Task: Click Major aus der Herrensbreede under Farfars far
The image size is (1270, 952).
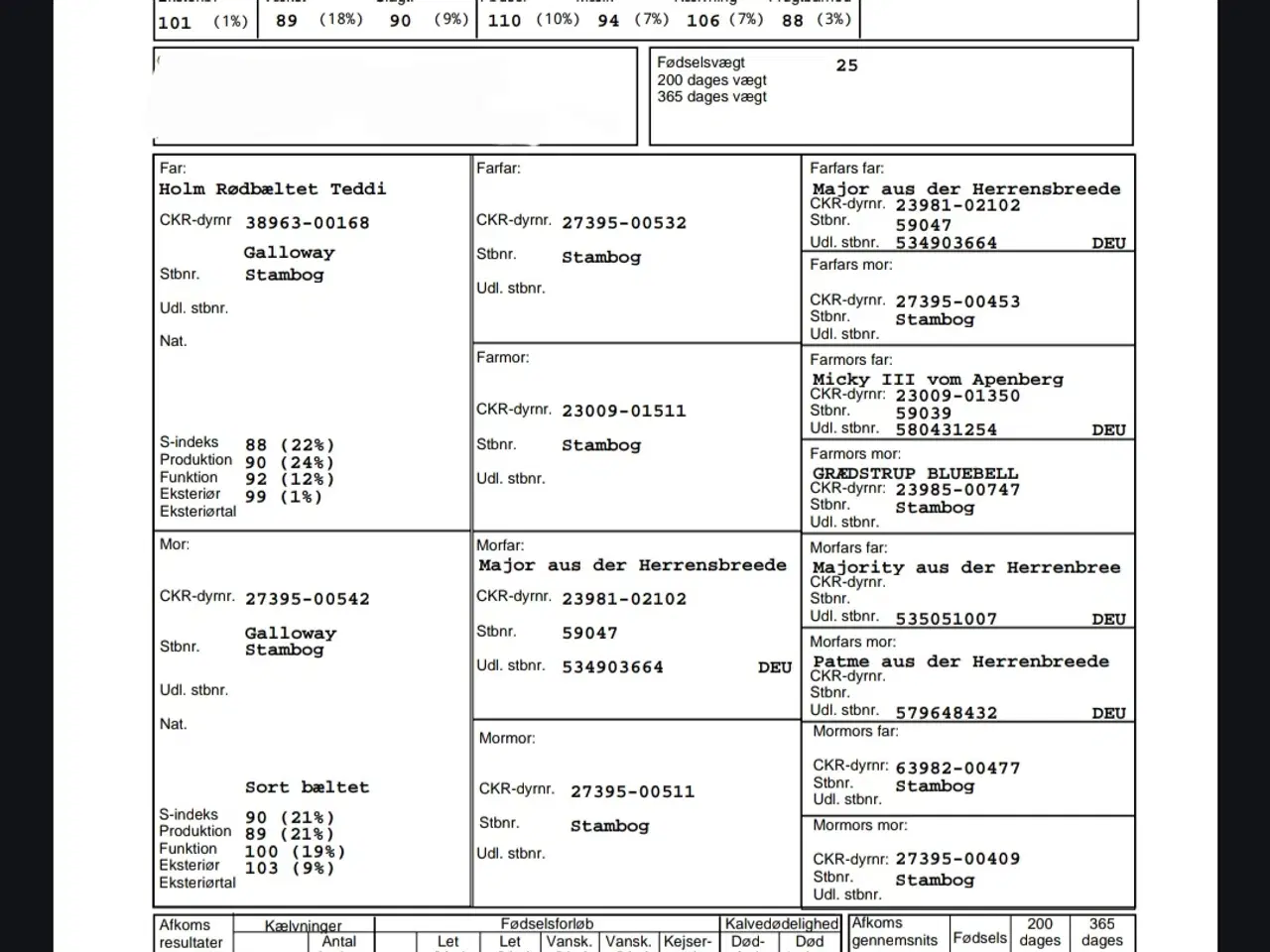Action: pos(966,189)
